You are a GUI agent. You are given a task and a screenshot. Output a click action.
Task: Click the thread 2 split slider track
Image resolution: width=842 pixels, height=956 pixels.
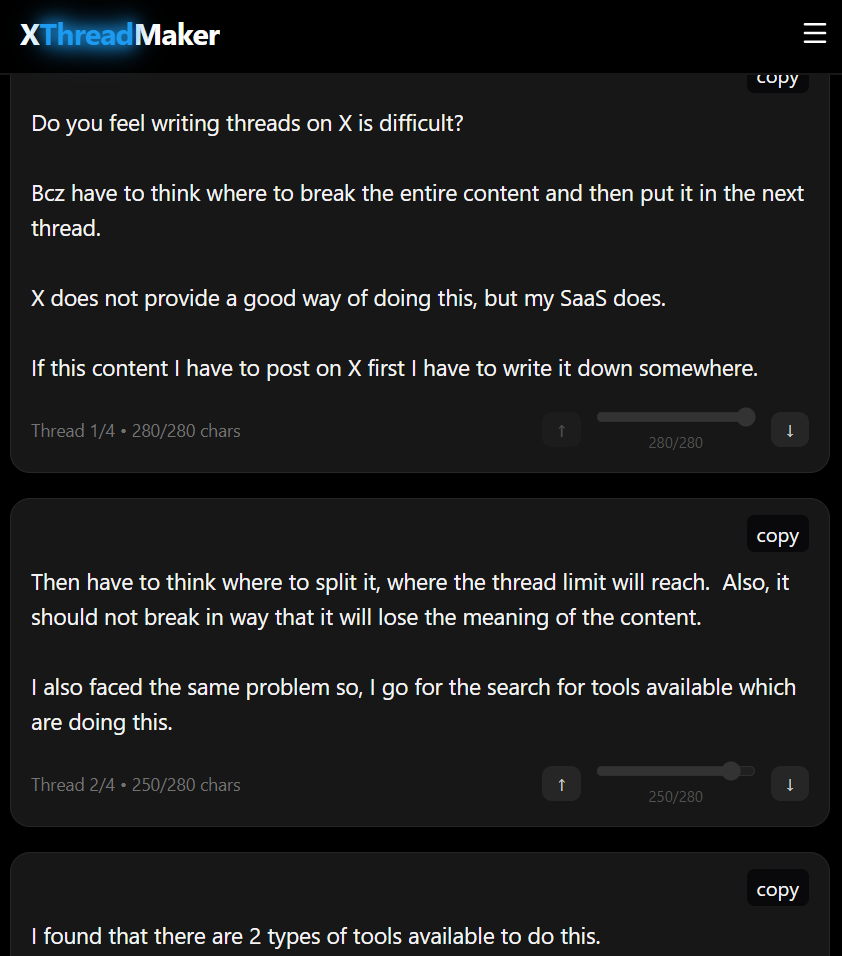pyautogui.click(x=675, y=771)
